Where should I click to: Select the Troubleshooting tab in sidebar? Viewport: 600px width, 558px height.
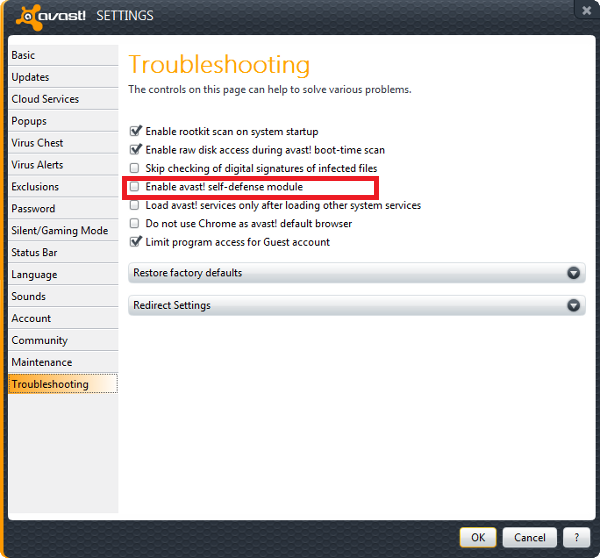pyautogui.click(x=63, y=384)
